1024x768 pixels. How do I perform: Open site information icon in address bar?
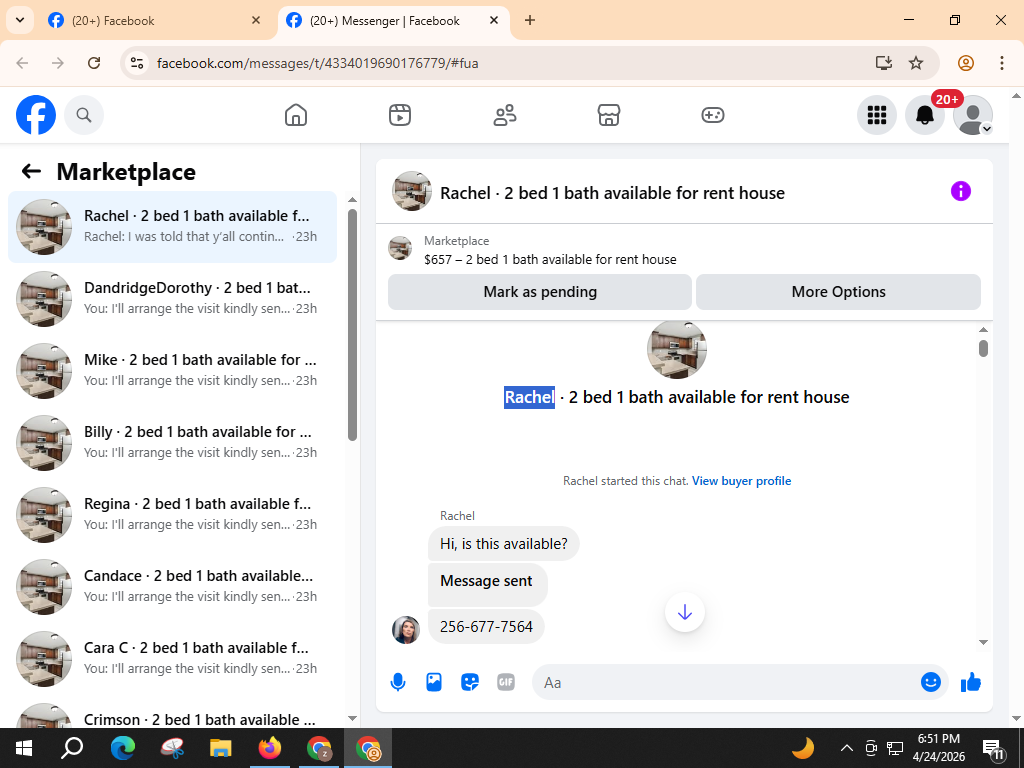click(x=136, y=63)
